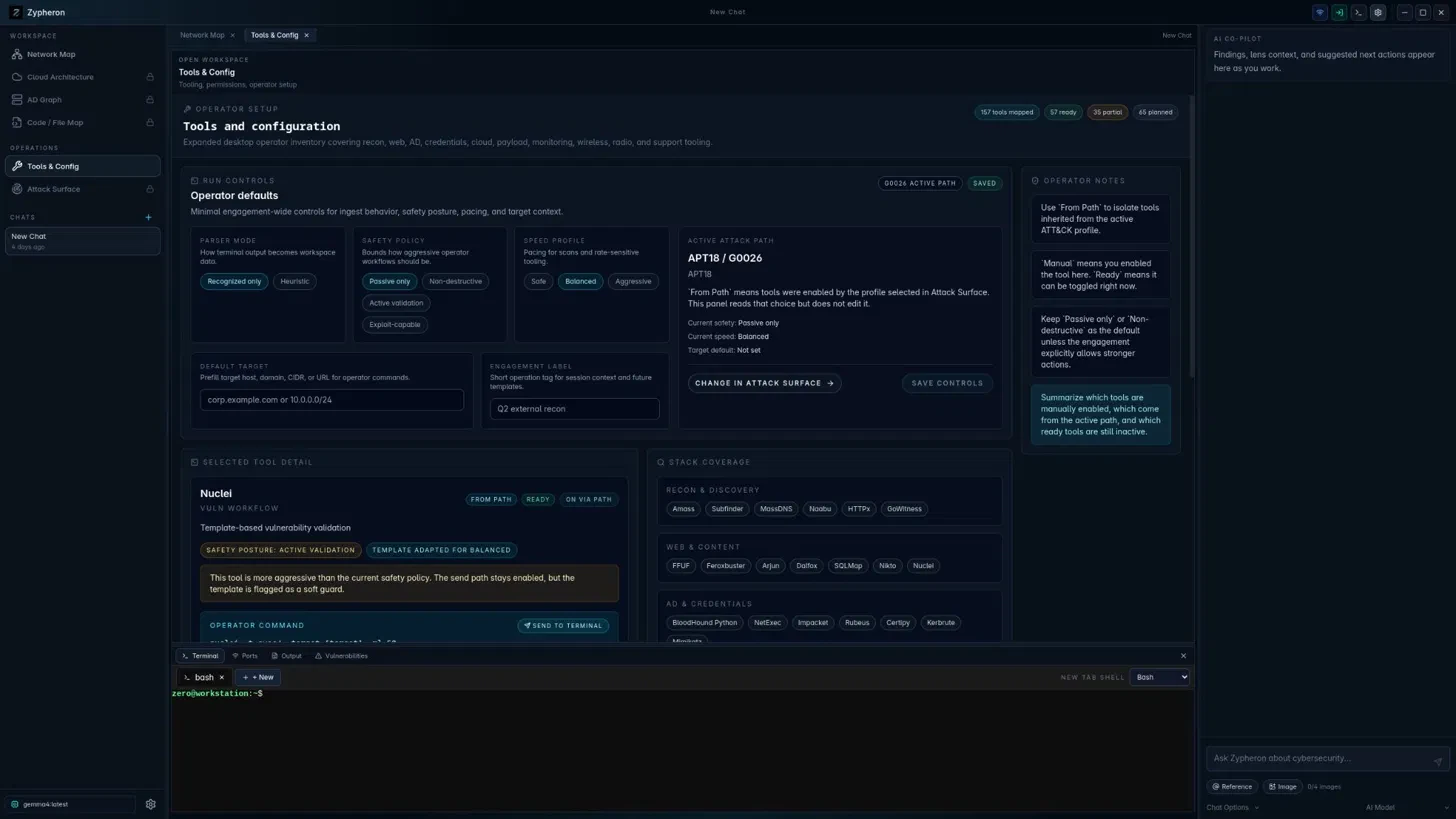The width and height of the screenshot is (1456, 819).
Task: Switch to the Network Map tab
Action: tap(202, 35)
